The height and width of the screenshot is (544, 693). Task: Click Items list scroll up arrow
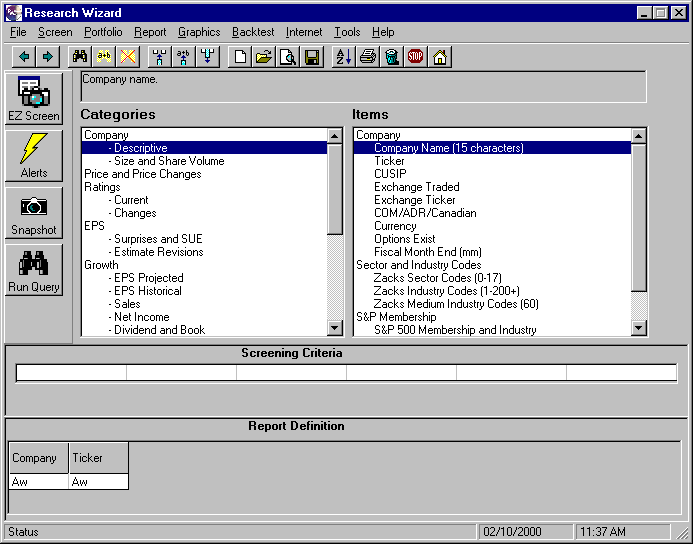tap(639, 136)
